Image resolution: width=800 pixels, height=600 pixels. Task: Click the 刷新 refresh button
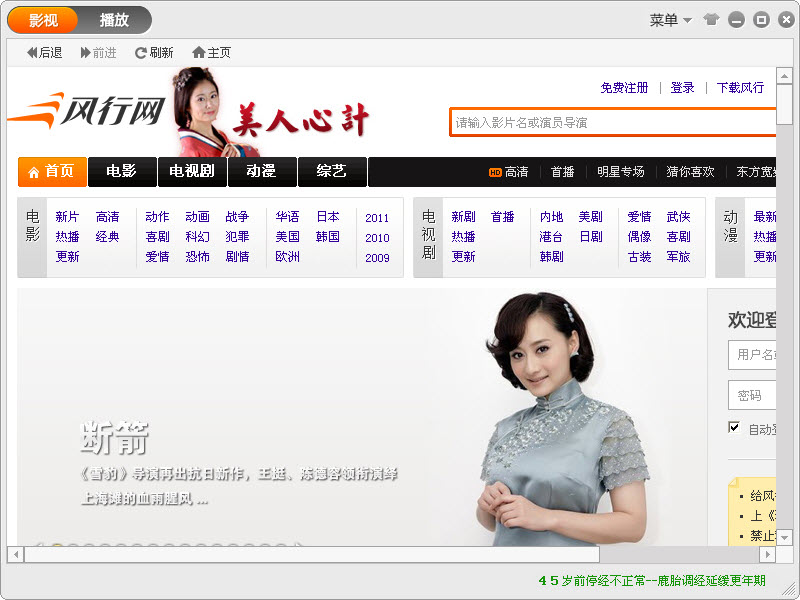coord(154,53)
